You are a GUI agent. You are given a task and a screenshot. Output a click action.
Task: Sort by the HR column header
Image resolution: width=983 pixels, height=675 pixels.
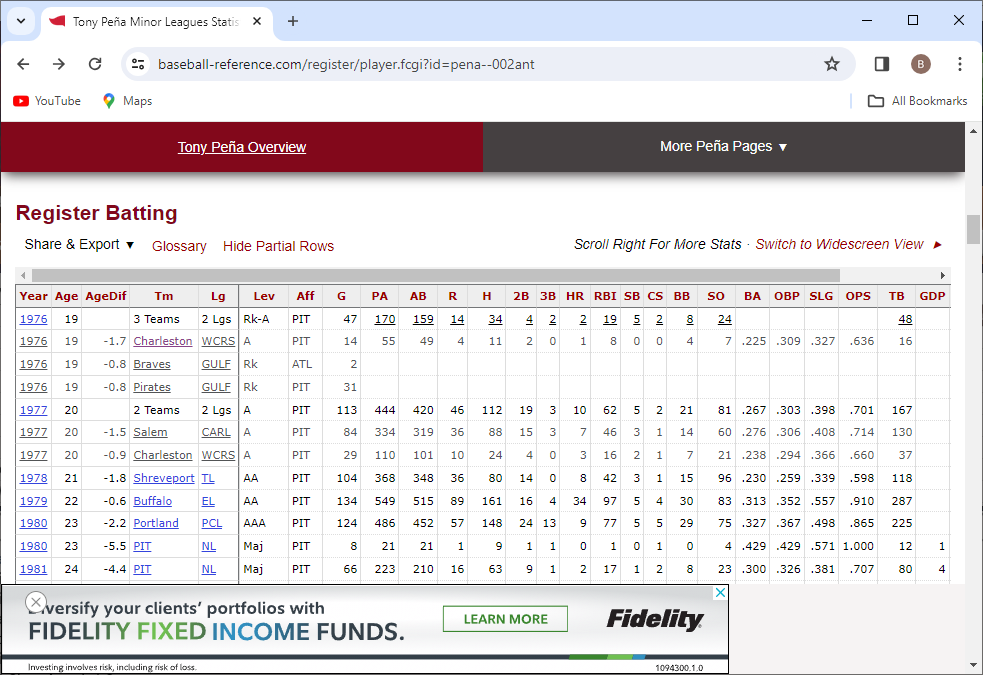click(x=575, y=296)
